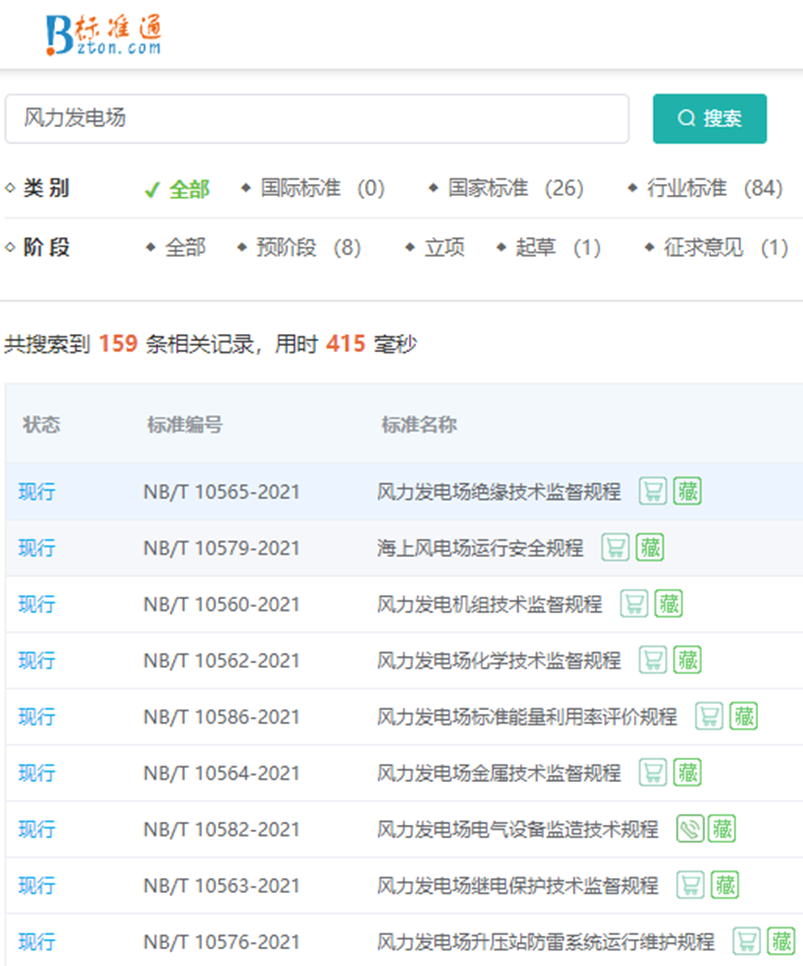803x966 pixels.
Task: Open standard title 风力发电场电气设备监造技术规程
Action: 518,829
